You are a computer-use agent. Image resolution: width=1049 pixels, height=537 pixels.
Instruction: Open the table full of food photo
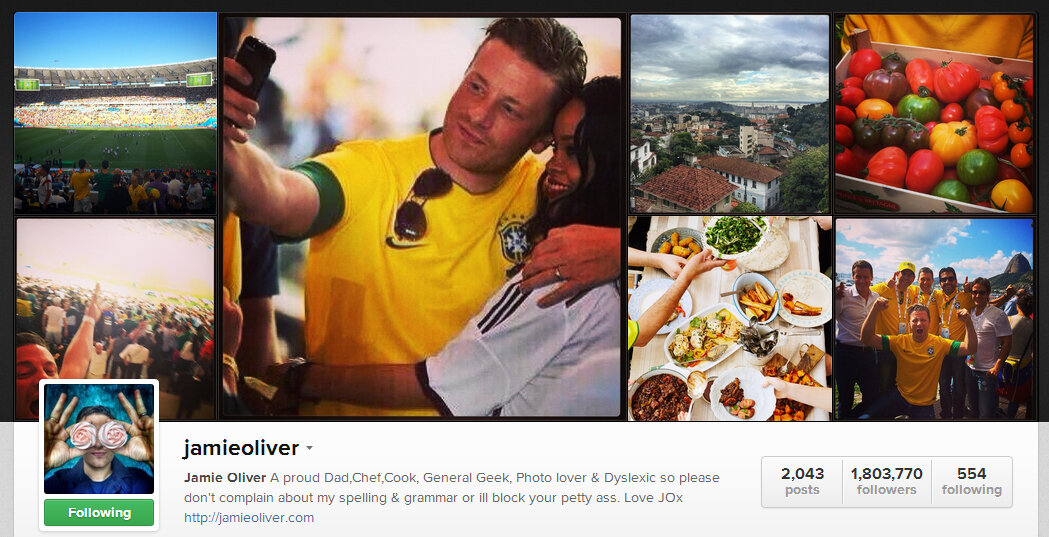tap(730, 318)
